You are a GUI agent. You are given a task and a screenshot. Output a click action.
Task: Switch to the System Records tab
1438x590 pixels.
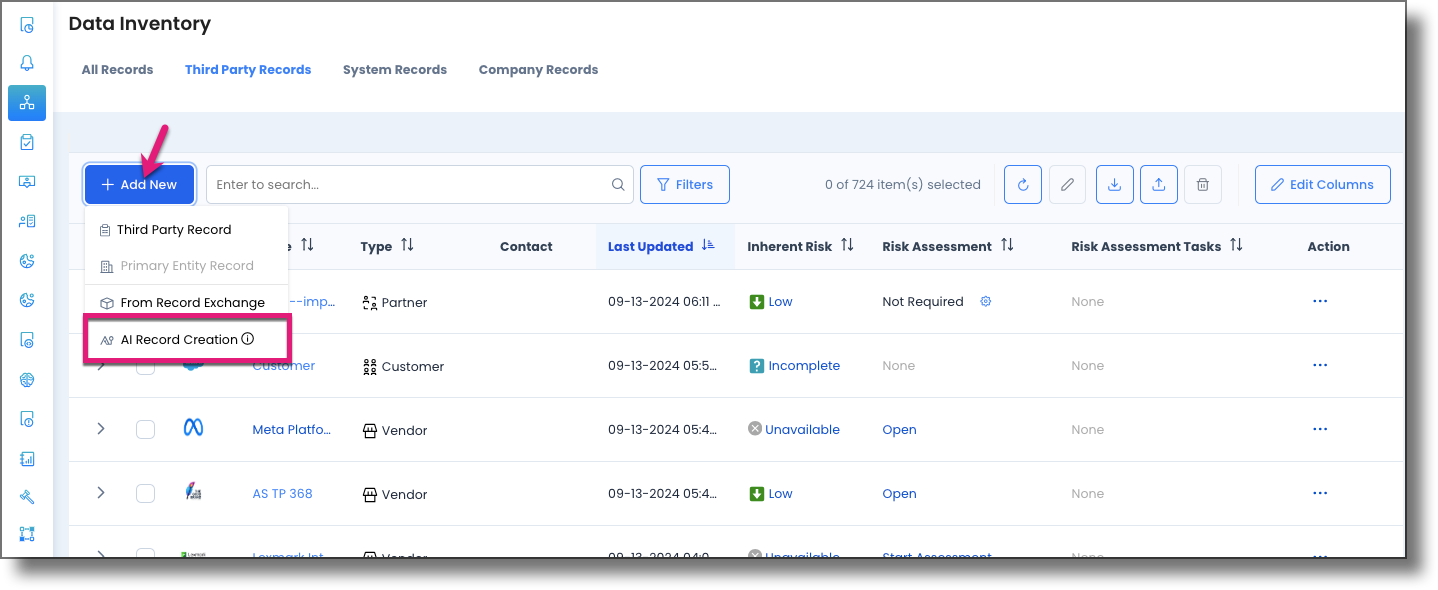pos(394,69)
